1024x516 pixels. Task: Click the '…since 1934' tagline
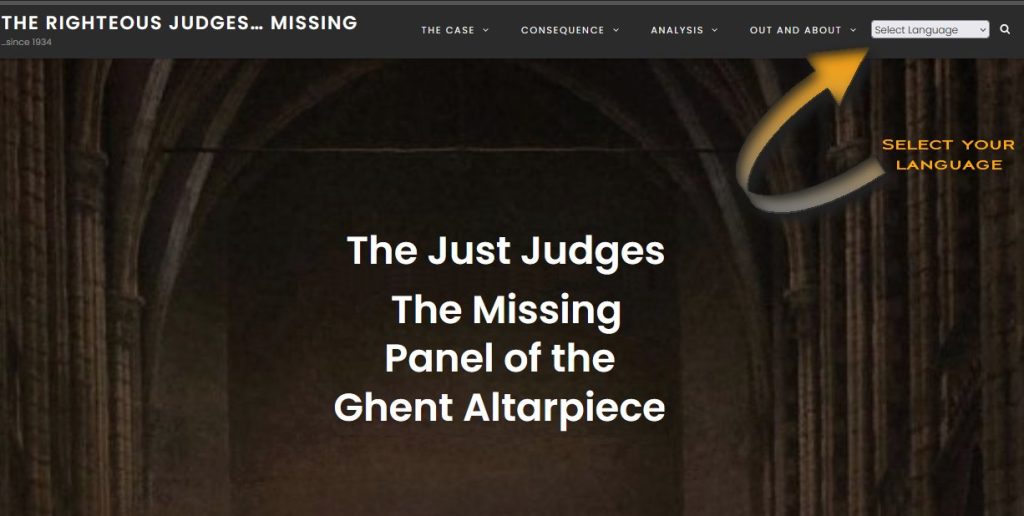[27, 42]
